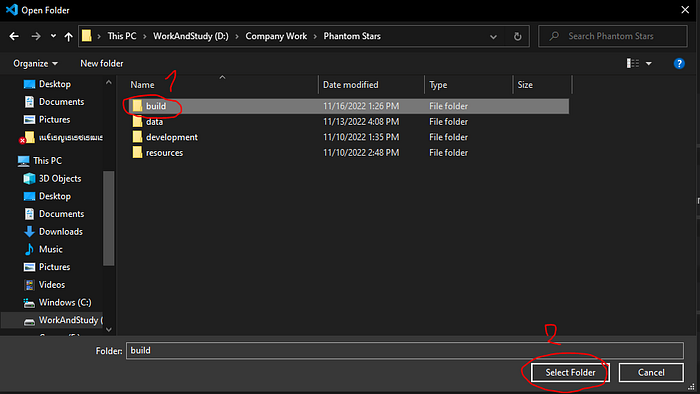Sort by Date modified column
The image size is (700, 394).
point(350,85)
